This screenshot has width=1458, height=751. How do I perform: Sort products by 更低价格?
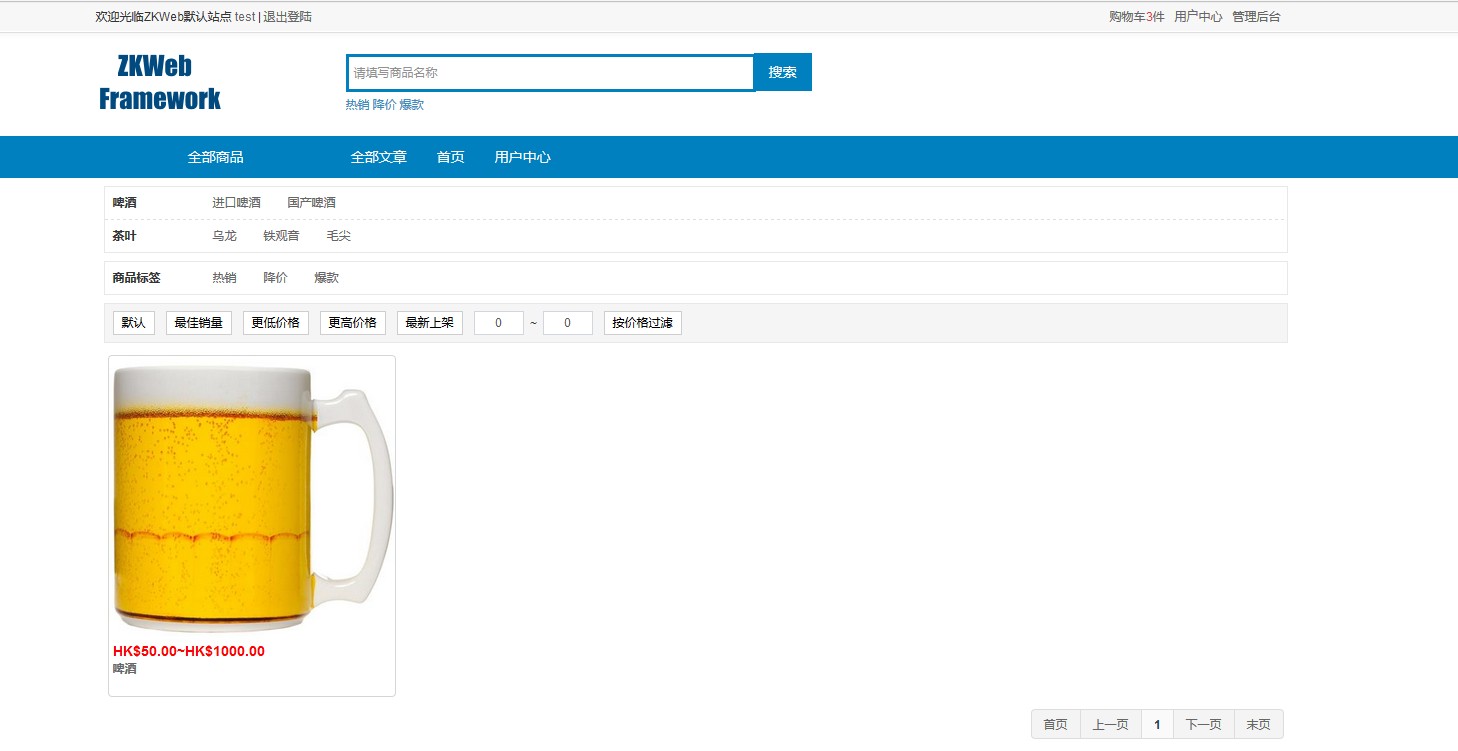tap(276, 323)
